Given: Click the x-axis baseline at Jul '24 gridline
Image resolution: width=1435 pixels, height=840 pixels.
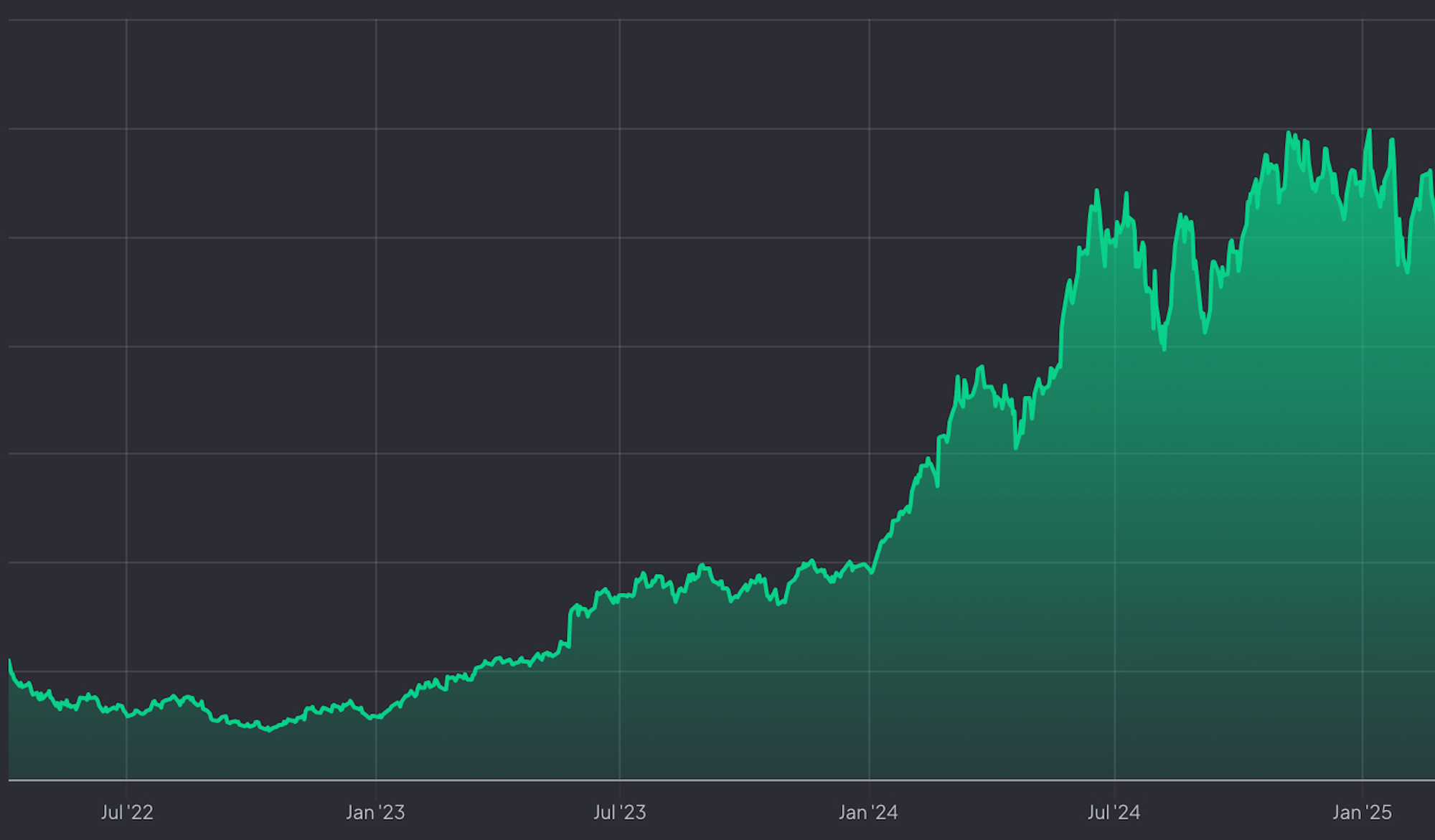Looking at the screenshot, I should point(1114,780).
